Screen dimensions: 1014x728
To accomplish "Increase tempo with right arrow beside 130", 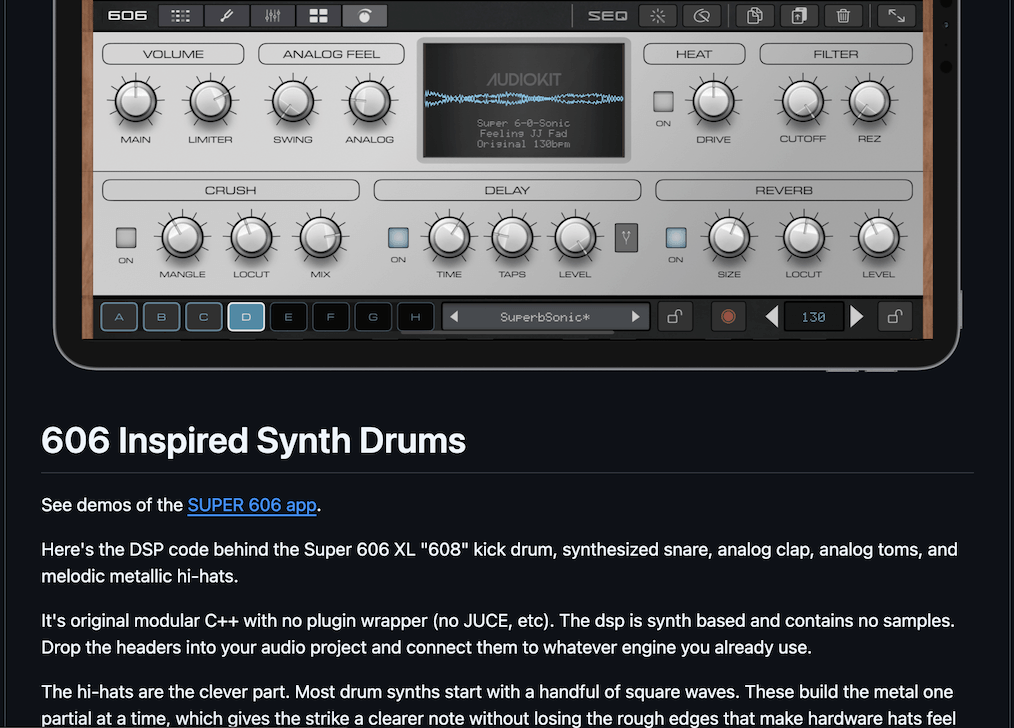I will click(856, 317).
